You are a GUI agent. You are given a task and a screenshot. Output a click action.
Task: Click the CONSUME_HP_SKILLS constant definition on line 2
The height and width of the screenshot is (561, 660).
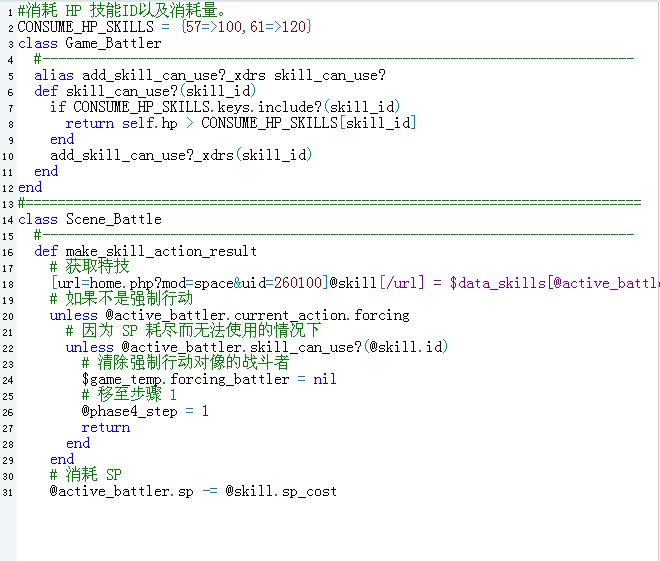click(165, 27)
